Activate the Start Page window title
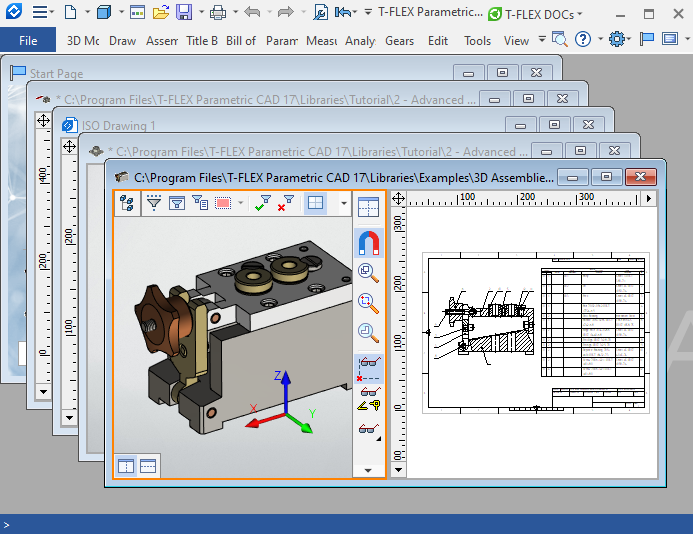The image size is (693, 534). 56,73
